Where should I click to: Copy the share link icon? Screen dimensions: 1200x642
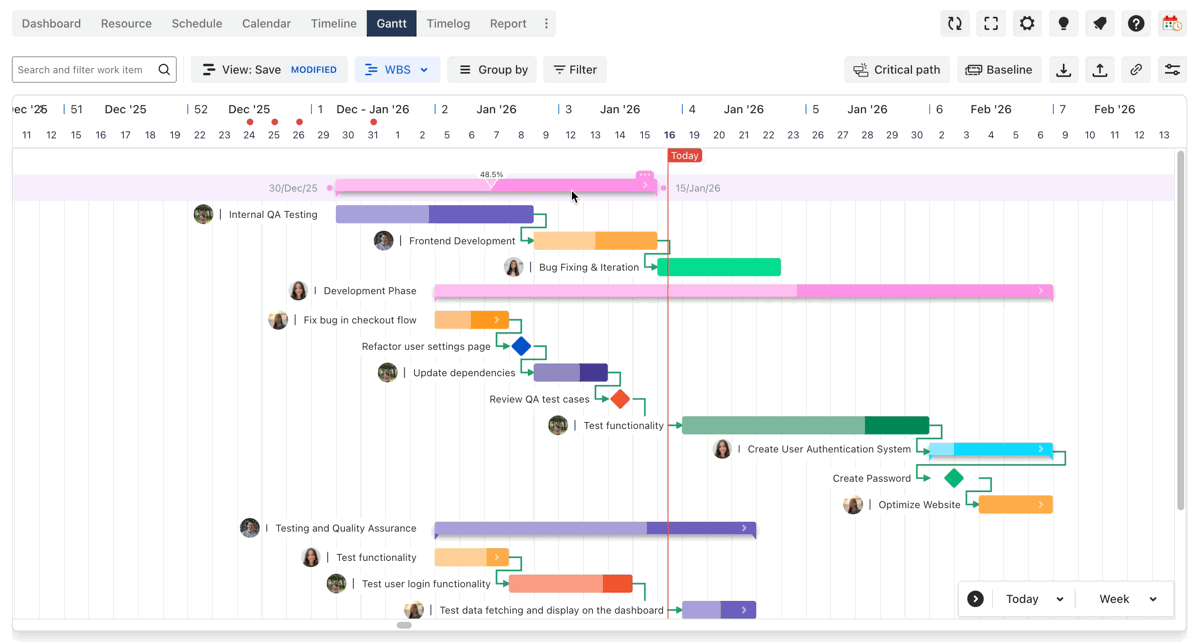pos(1136,70)
